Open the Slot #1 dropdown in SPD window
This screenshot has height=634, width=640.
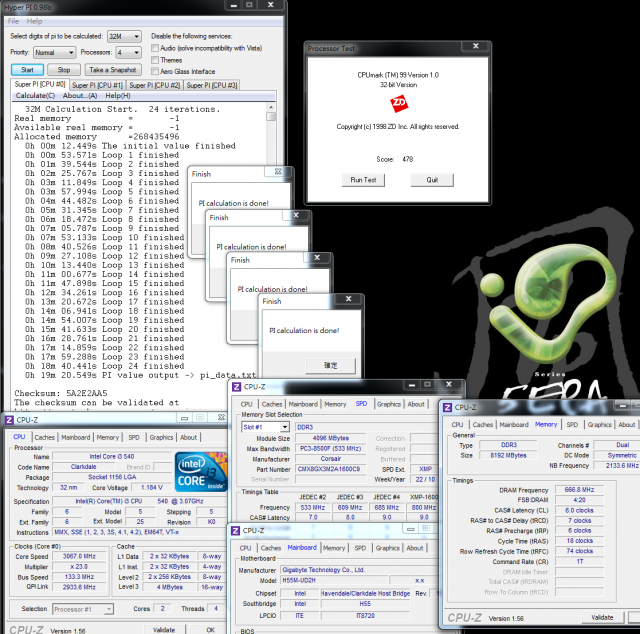pos(265,427)
